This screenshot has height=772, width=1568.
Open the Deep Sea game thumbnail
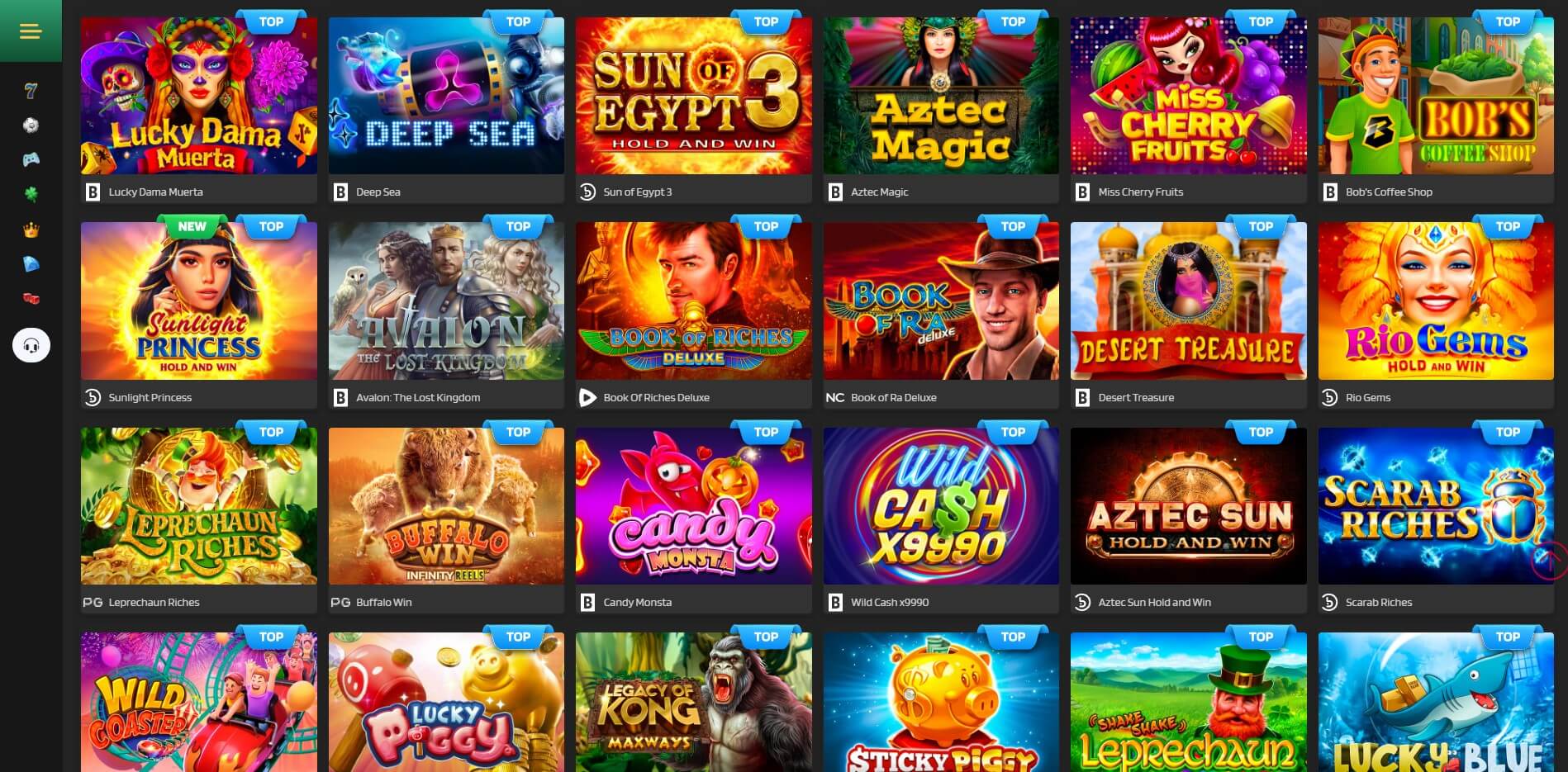point(446,96)
